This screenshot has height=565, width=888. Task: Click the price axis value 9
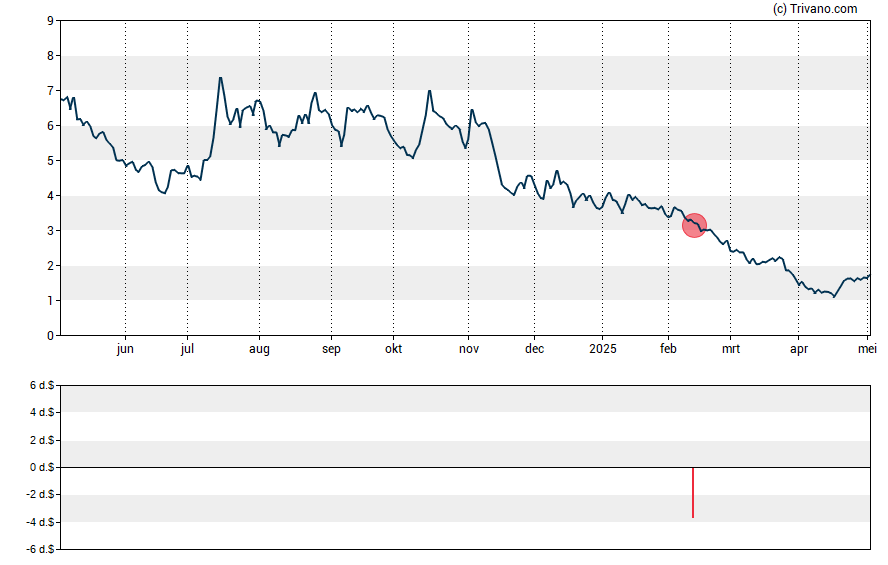(x=51, y=21)
